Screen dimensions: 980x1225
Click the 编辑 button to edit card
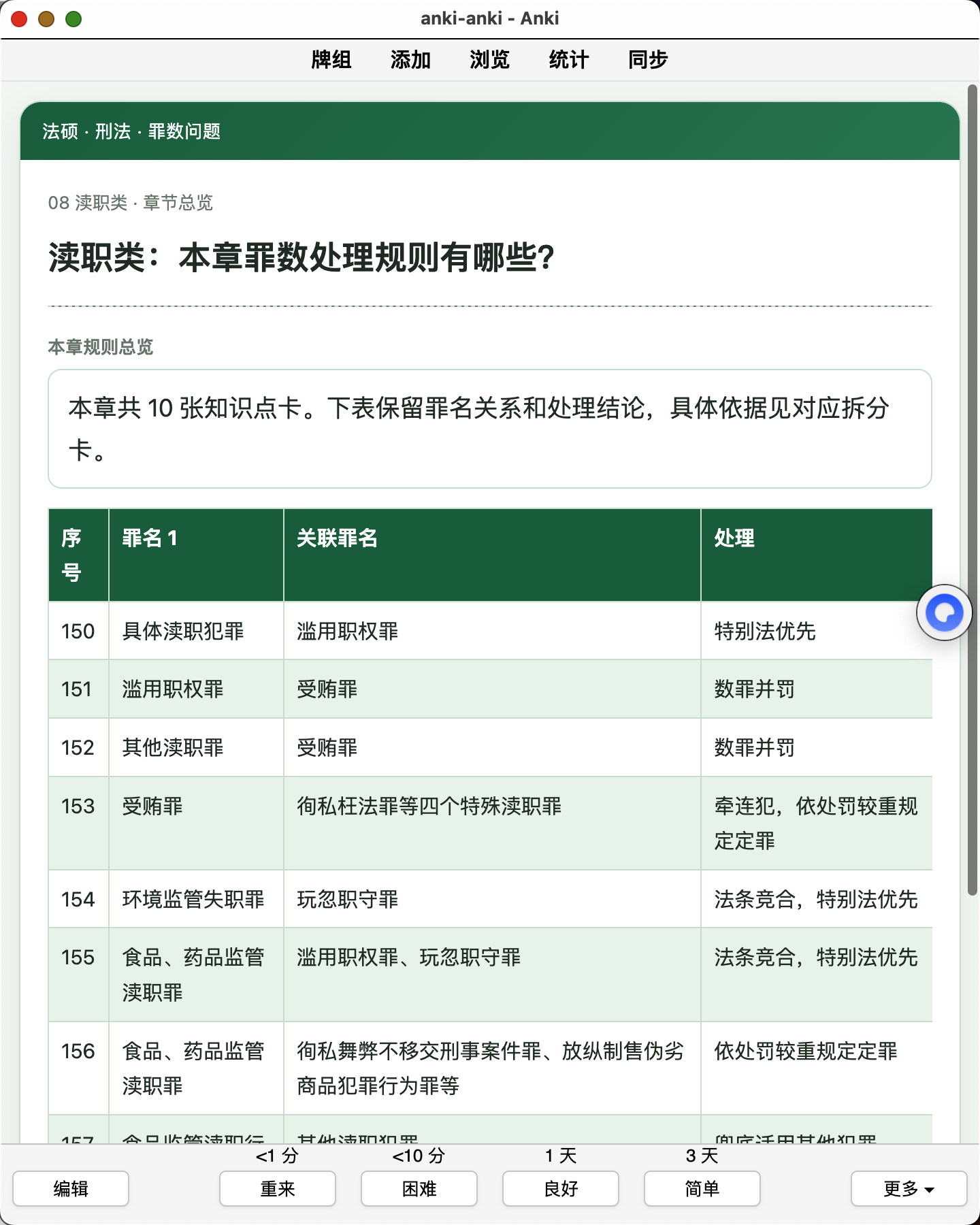pyautogui.click(x=71, y=1188)
